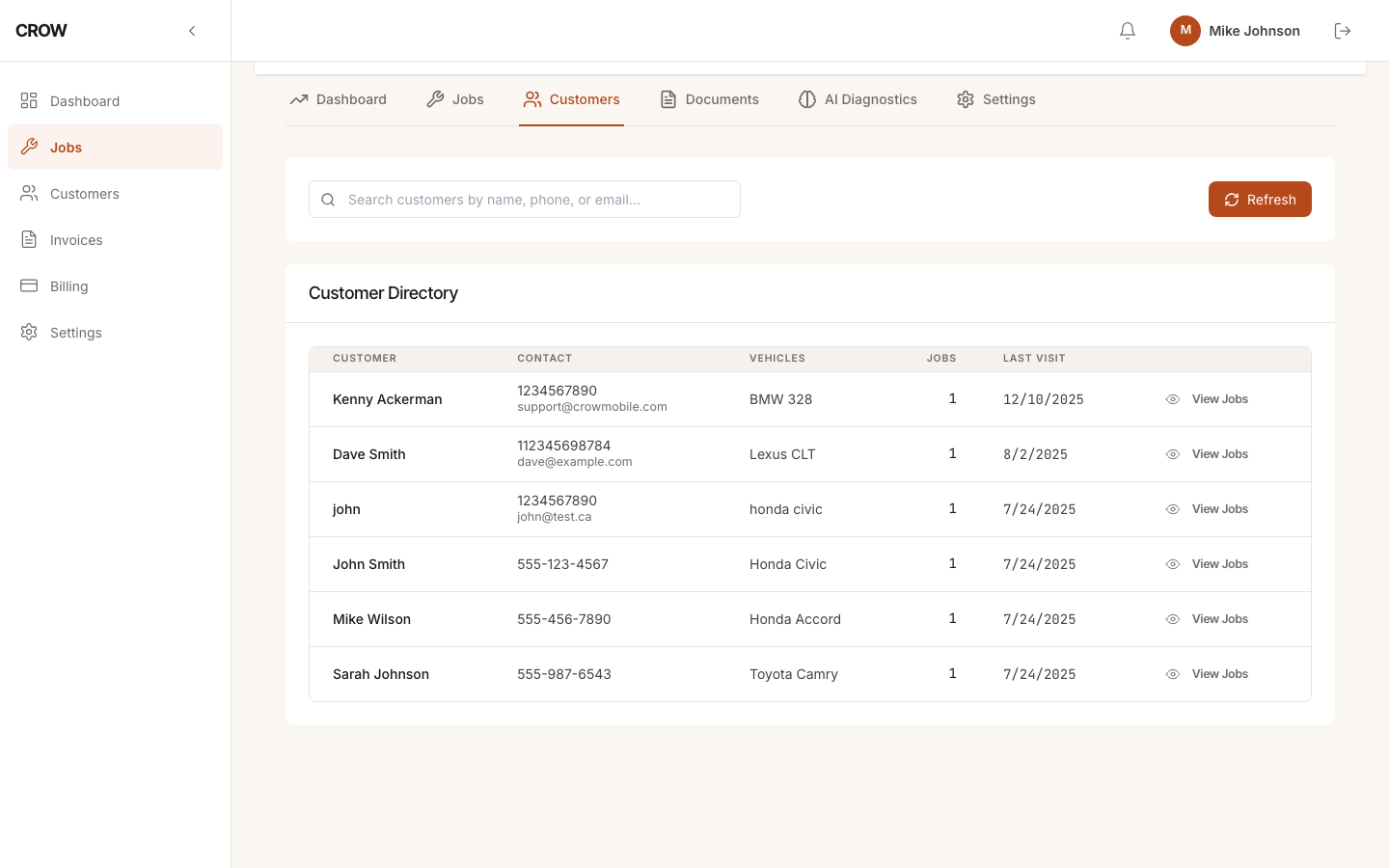1389x868 pixels.
Task: Open Customers in the left sidebar
Action: point(115,193)
